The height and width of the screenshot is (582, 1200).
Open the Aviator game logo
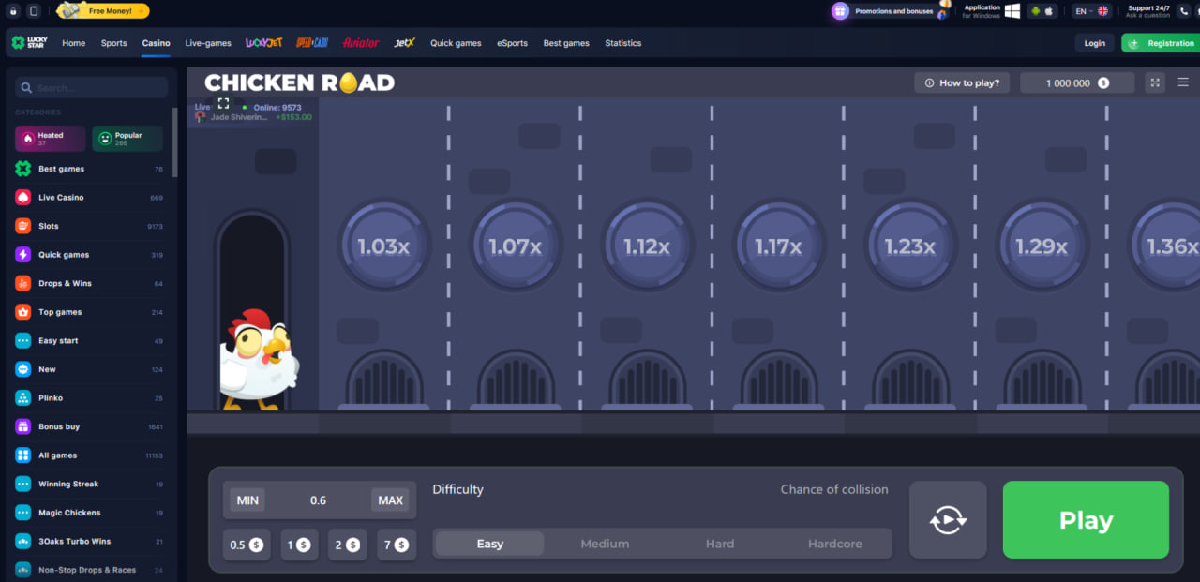coord(360,43)
